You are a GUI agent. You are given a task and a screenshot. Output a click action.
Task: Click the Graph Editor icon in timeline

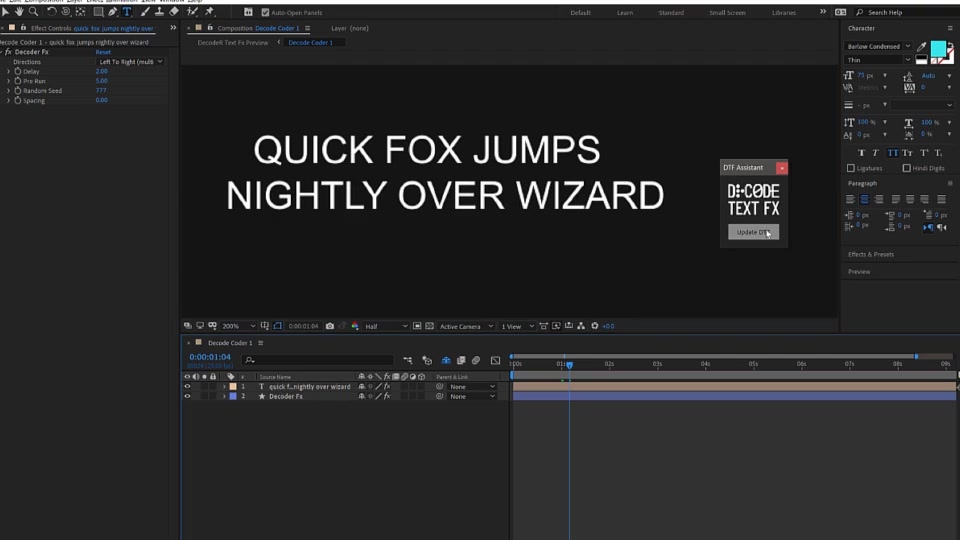[495, 361]
